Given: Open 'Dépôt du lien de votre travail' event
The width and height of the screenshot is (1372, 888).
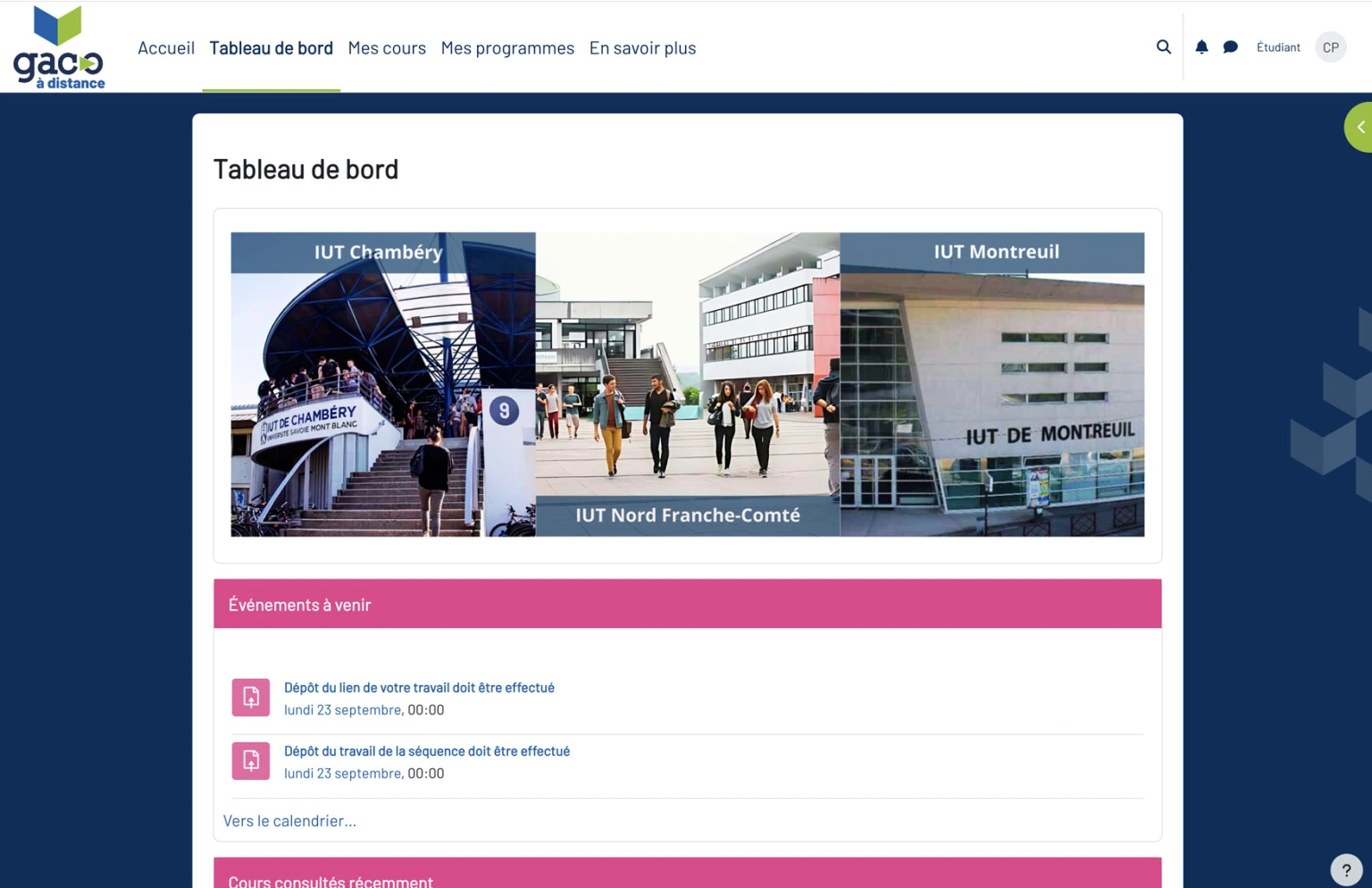Looking at the screenshot, I should [419, 687].
